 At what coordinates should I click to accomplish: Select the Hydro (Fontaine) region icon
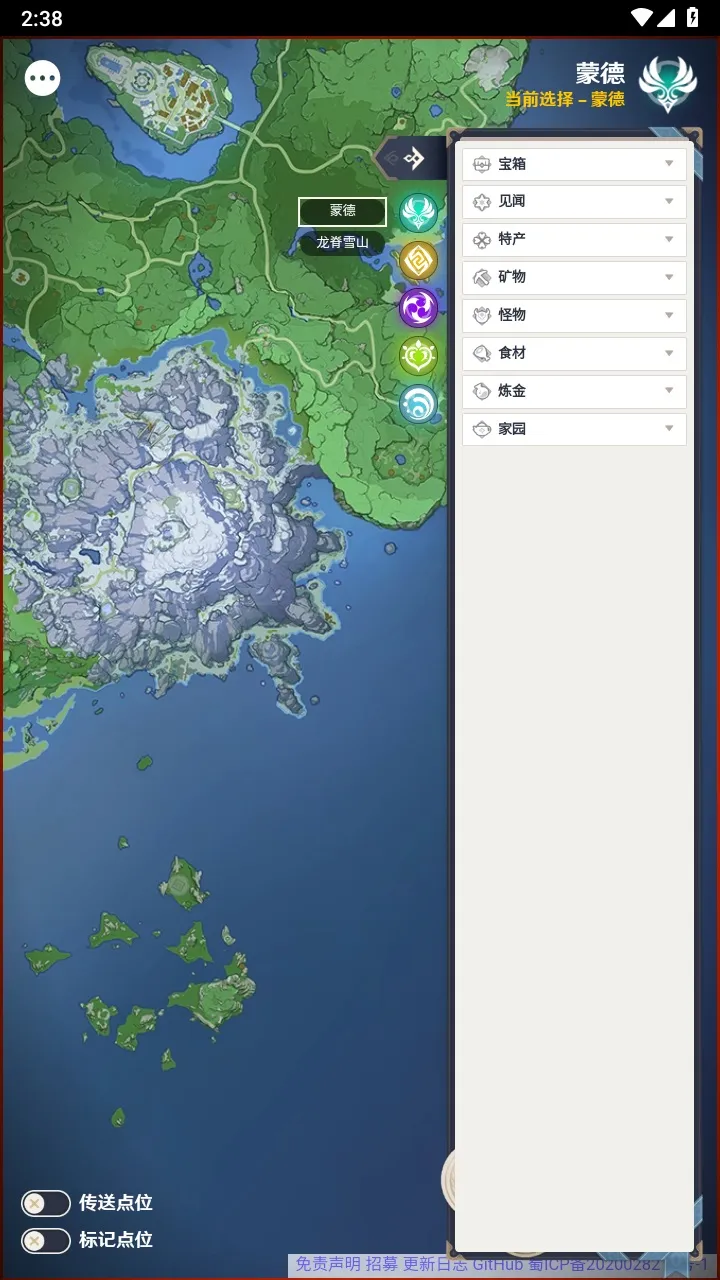(x=419, y=403)
